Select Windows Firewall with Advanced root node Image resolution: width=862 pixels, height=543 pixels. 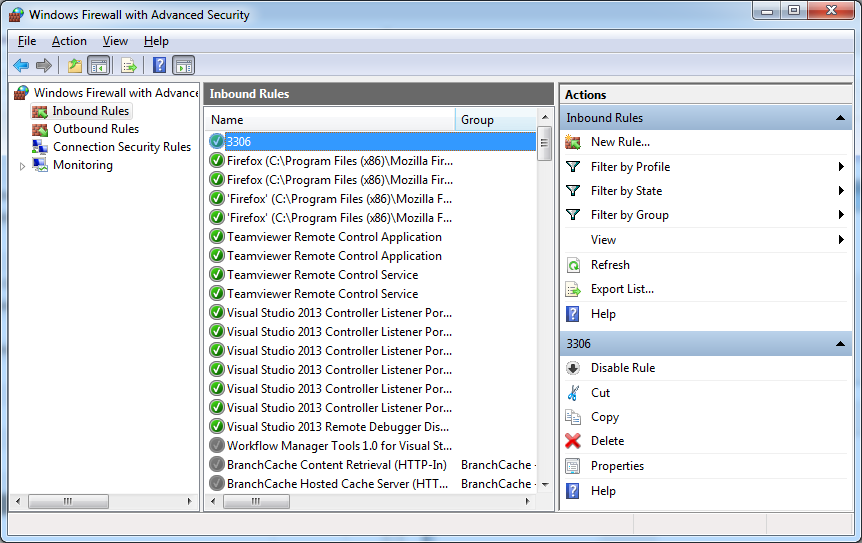[x=115, y=93]
